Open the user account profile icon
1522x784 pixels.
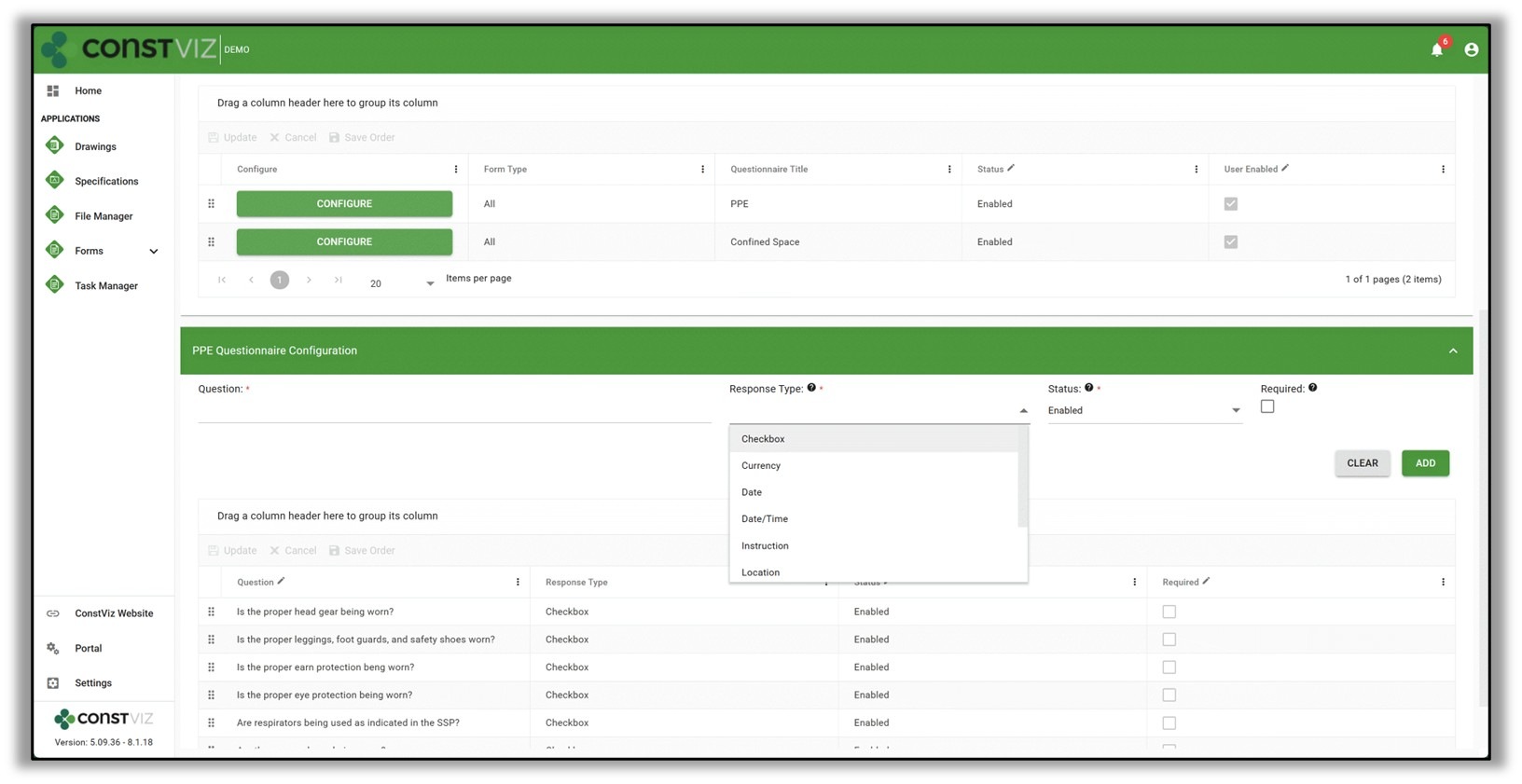coord(1471,50)
